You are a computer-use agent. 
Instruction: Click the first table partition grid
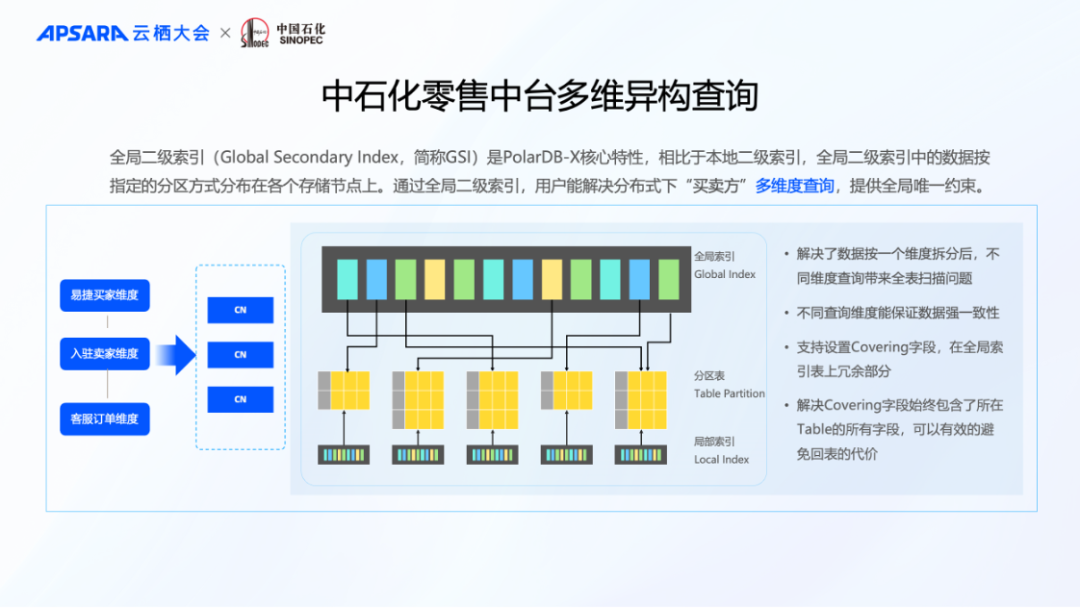[344, 390]
